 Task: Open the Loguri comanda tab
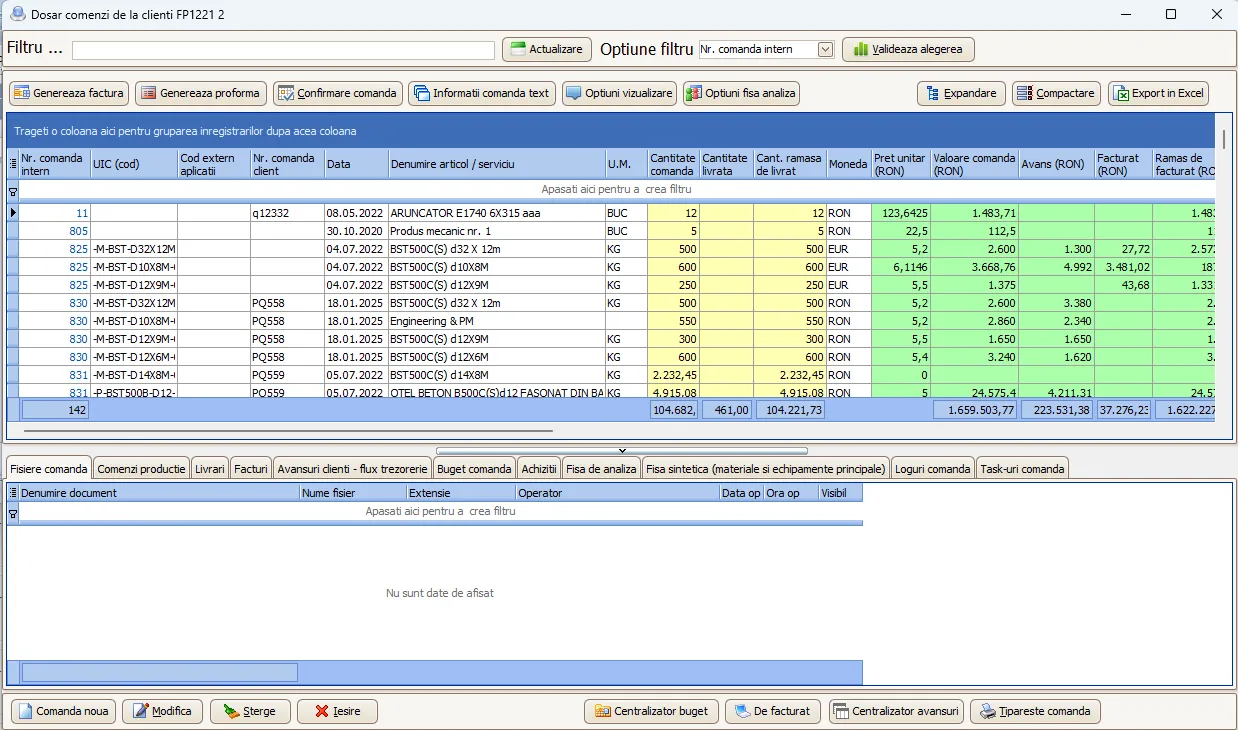point(932,468)
